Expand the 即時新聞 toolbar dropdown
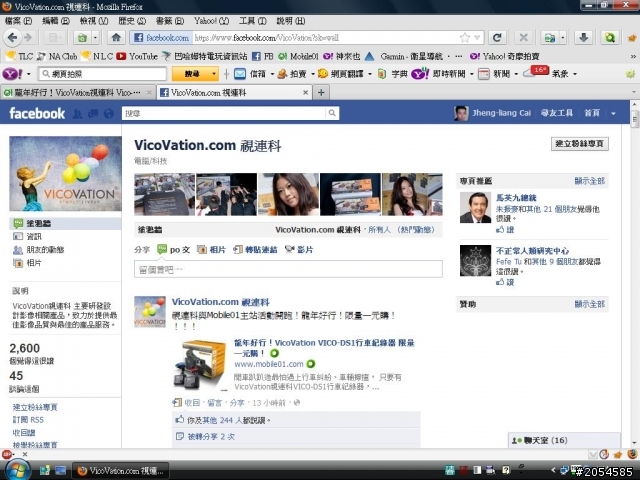640x480 pixels. [x=472, y=74]
